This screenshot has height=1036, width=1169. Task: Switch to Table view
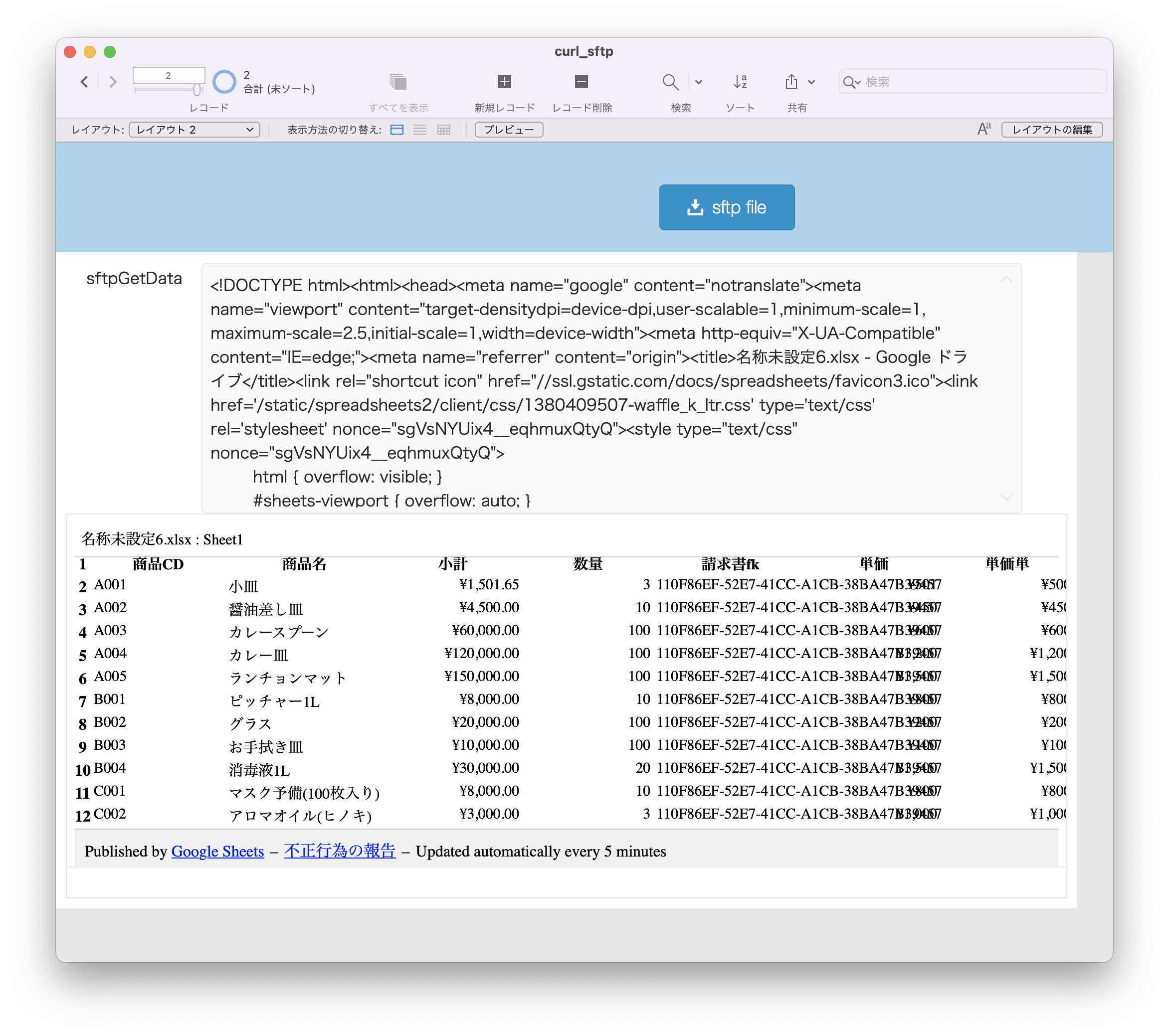point(444,130)
